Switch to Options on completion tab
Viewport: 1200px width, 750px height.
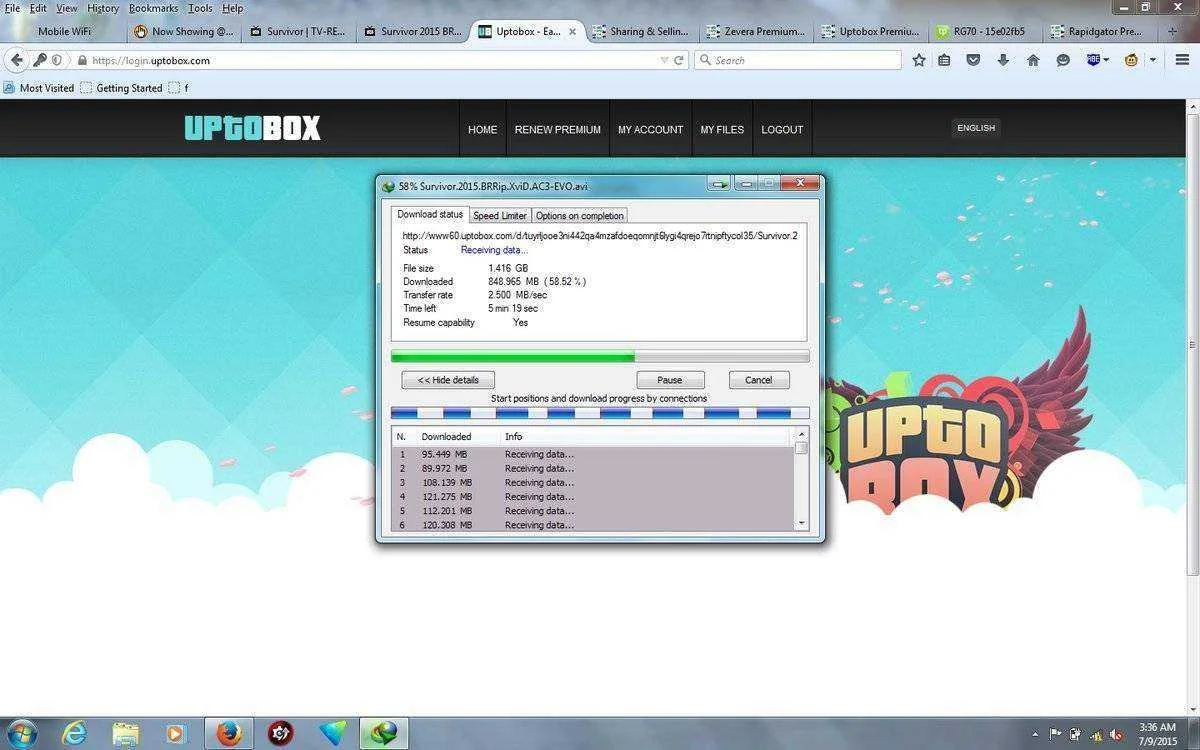point(580,215)
